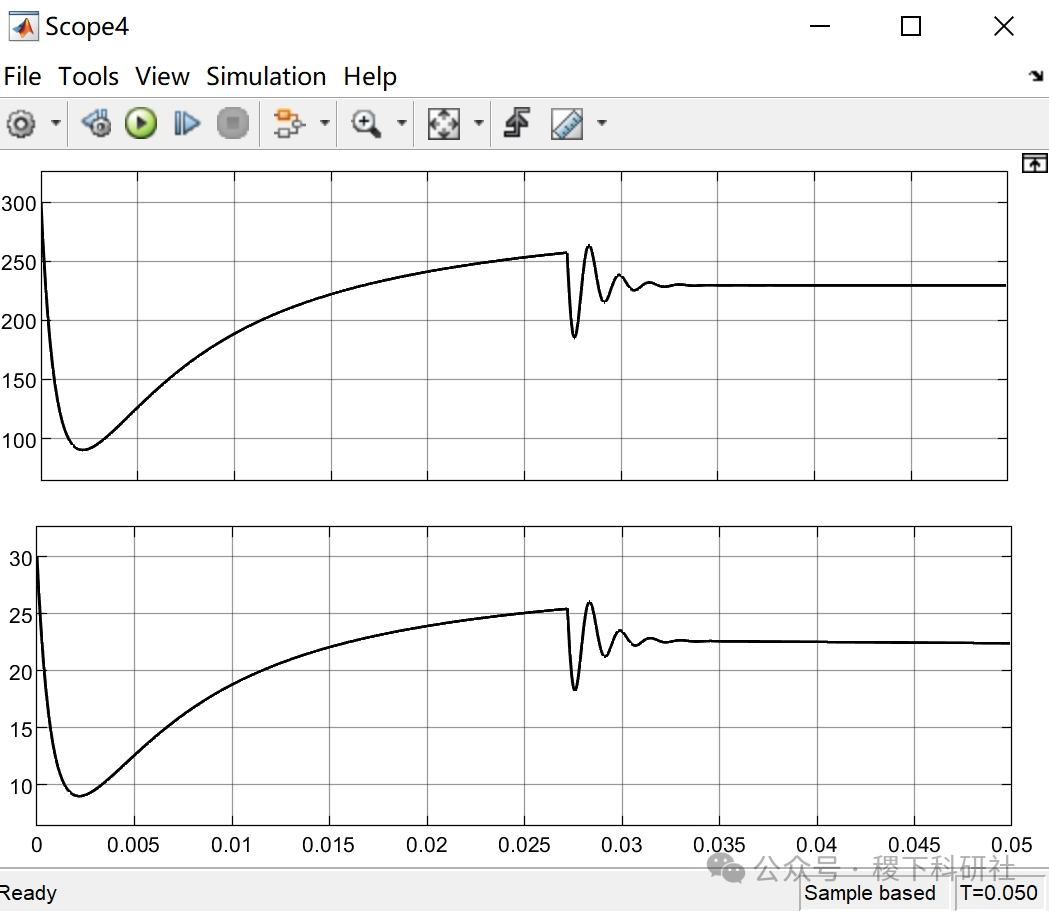Click the maximize-axes icon above the top plot
The width and height of the screenshot is (1049, 911).
(x=1034, y=163)
